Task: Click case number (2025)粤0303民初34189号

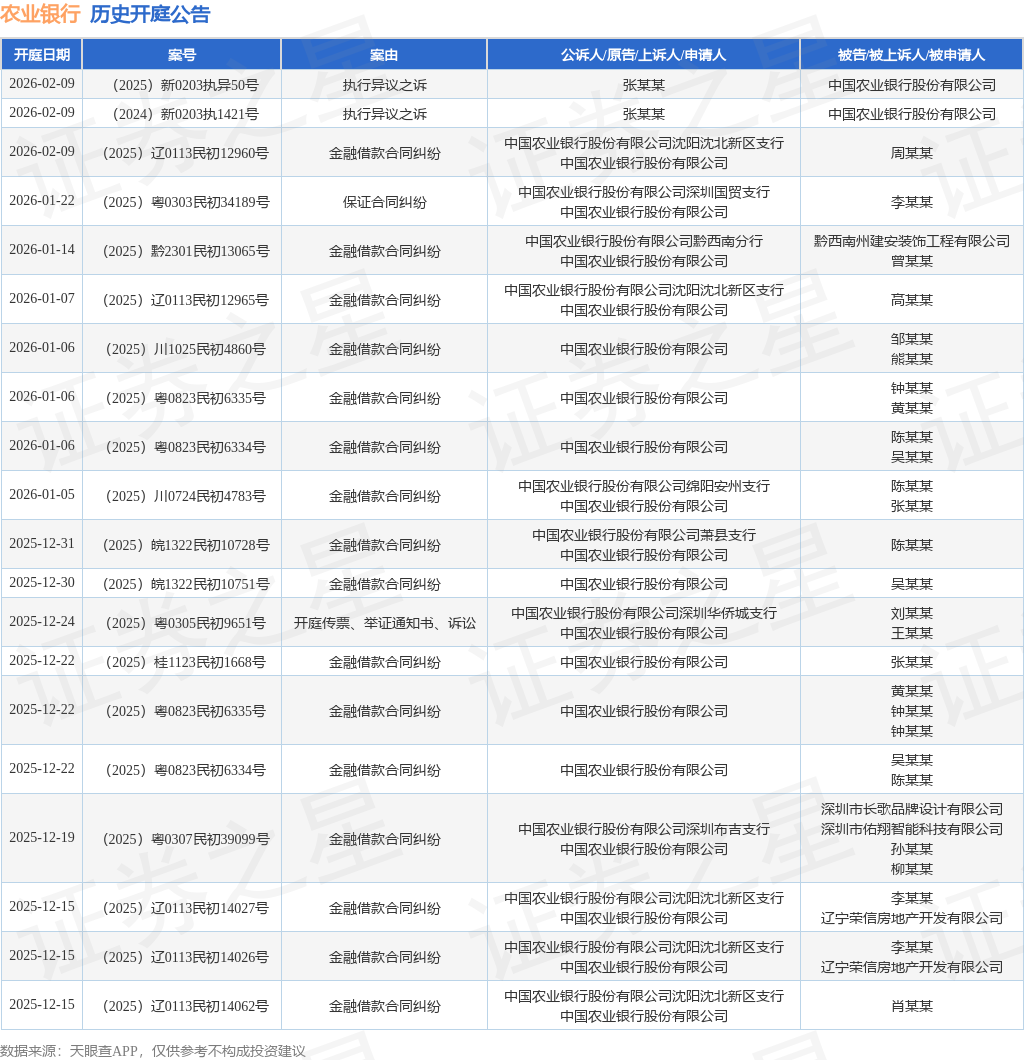Action: (x=182, y=202)
